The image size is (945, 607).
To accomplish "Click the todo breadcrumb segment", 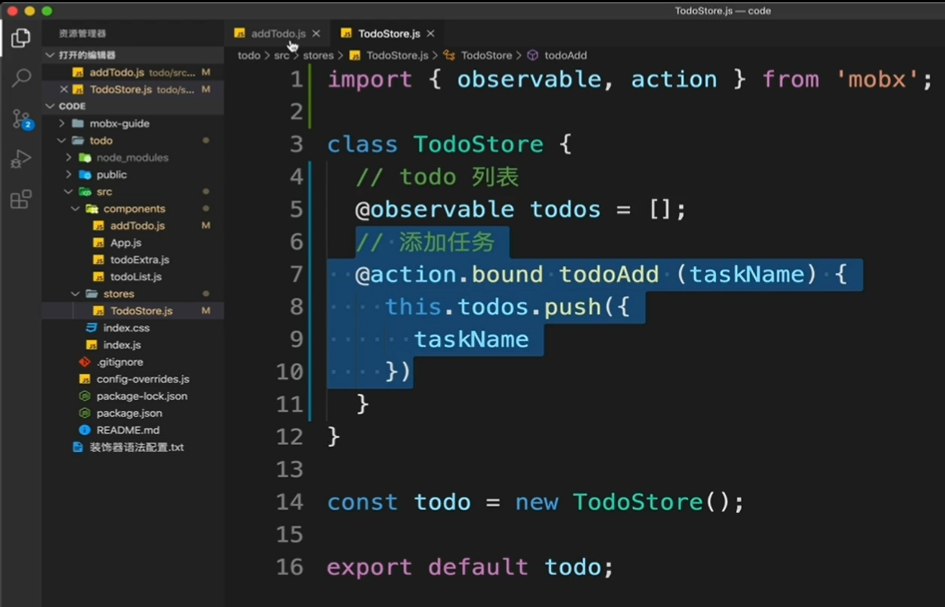I will tap(248, 55).
